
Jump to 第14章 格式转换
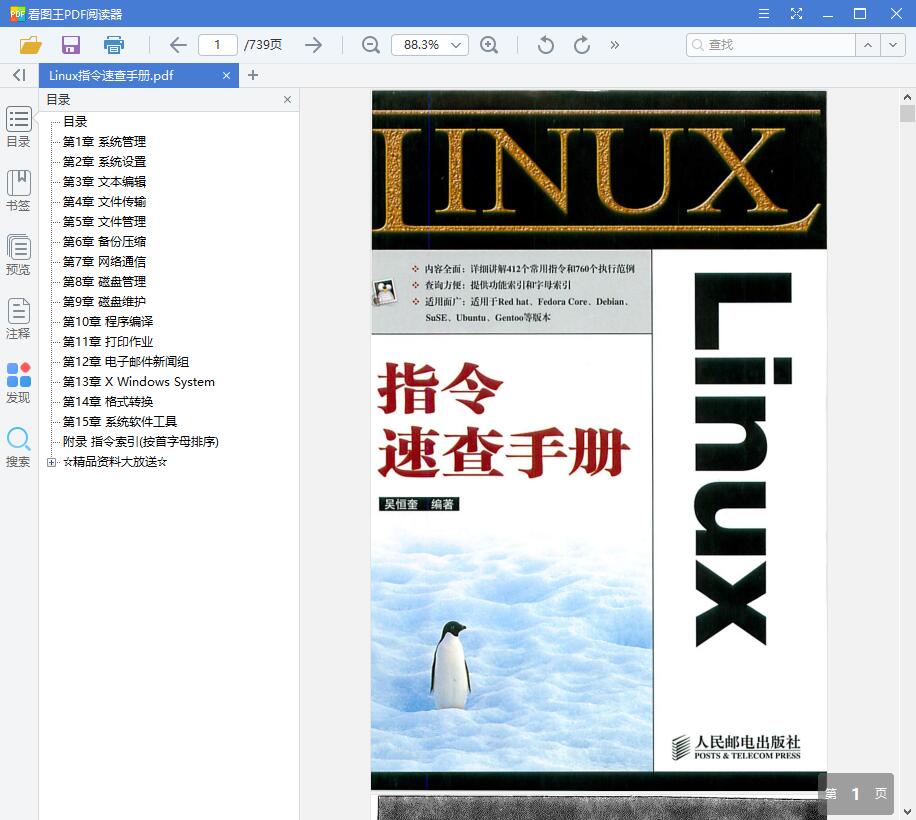(x=107, y=401)
